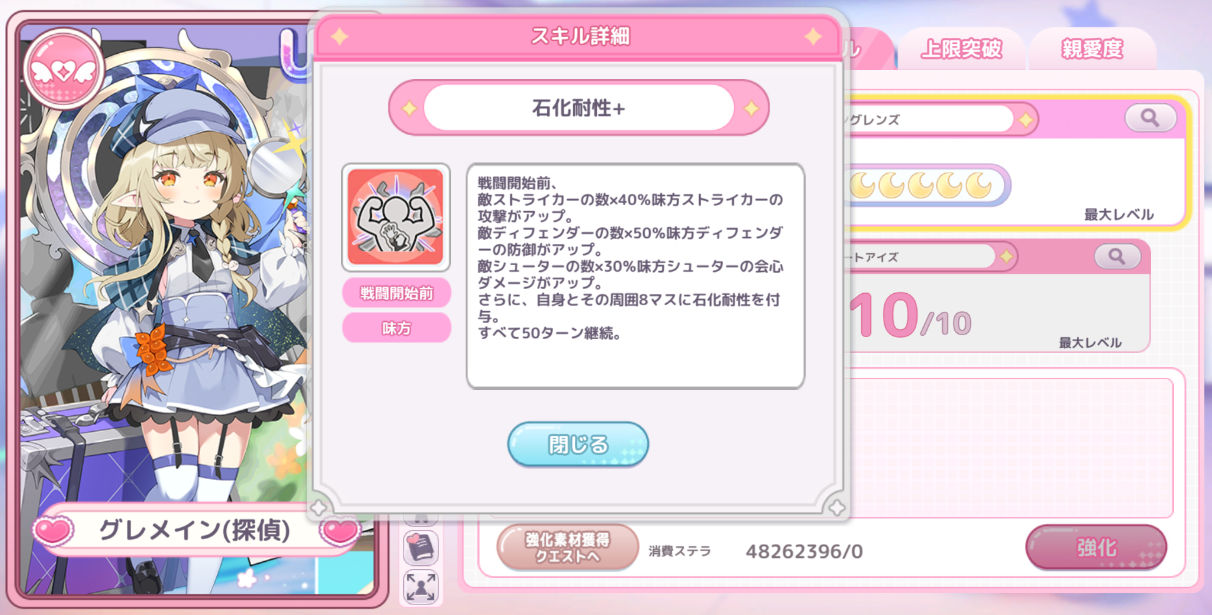The width and height of the screenshot is (1212, 615).
Task: Open the 親愛度 tab
Action: (x=1092, y=49)
